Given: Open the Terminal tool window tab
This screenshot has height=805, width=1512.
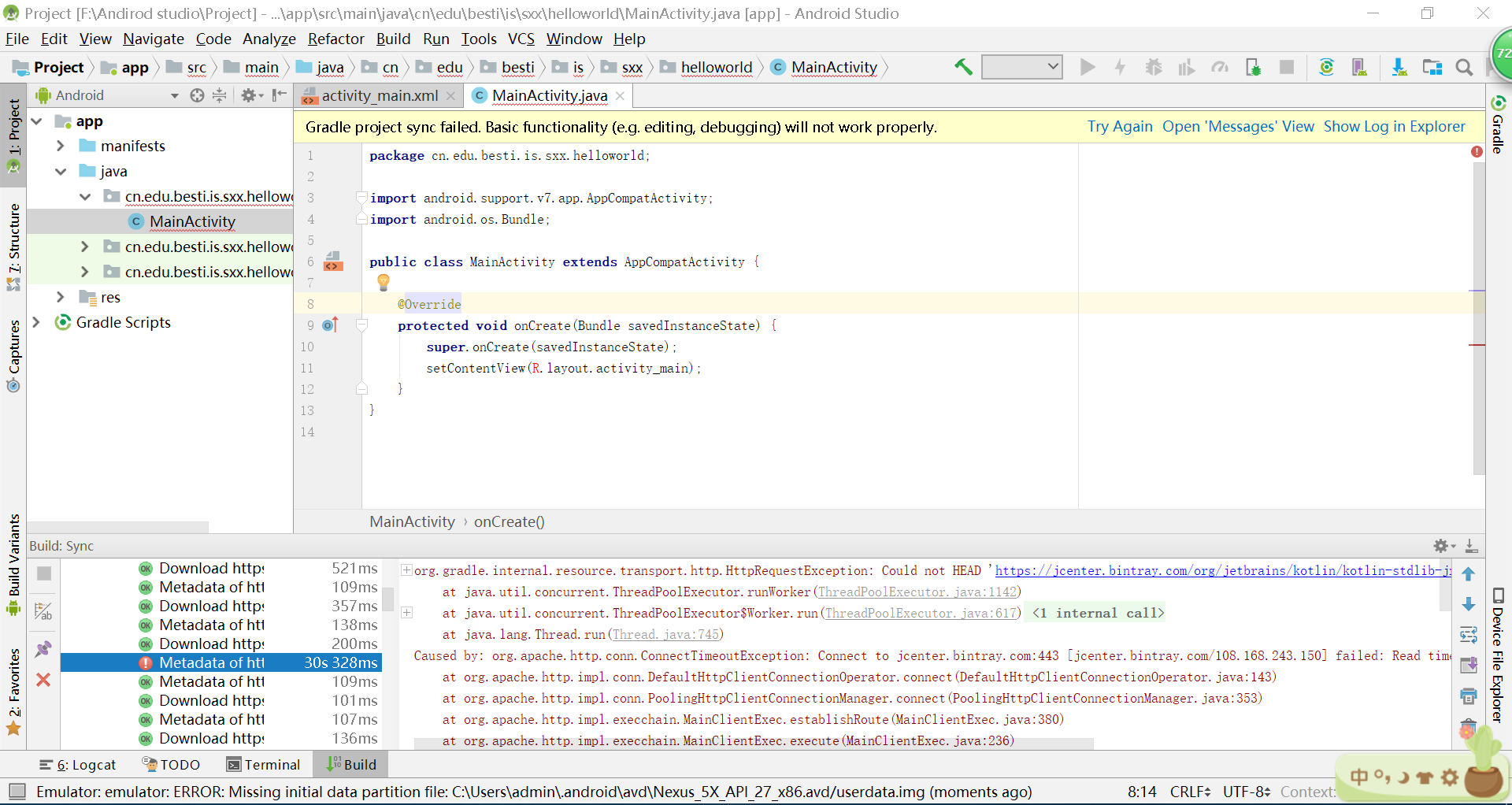Looking at the screenshot, I should tap(263, 765).
